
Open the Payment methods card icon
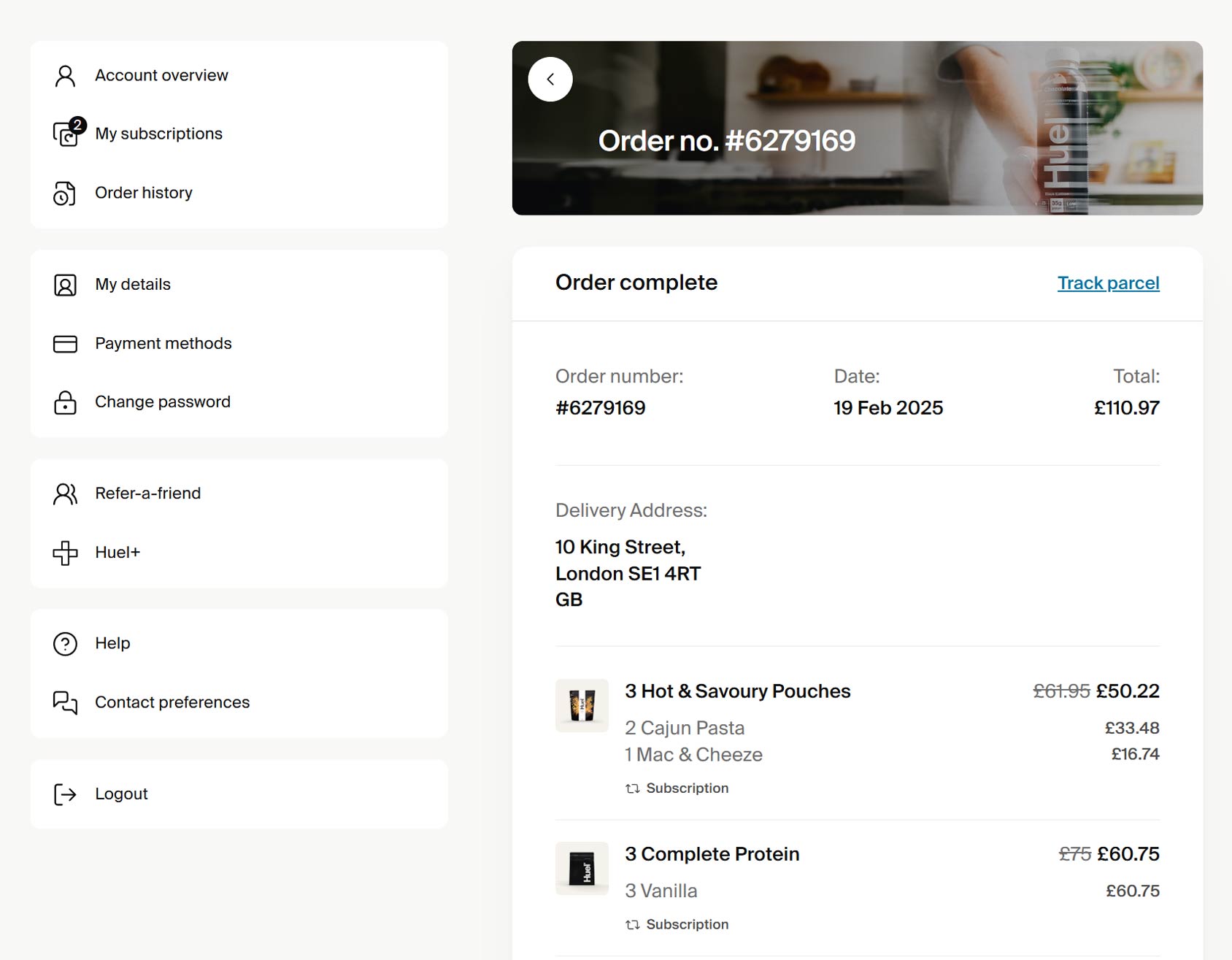pyautogui.click(x=65, y=343)
